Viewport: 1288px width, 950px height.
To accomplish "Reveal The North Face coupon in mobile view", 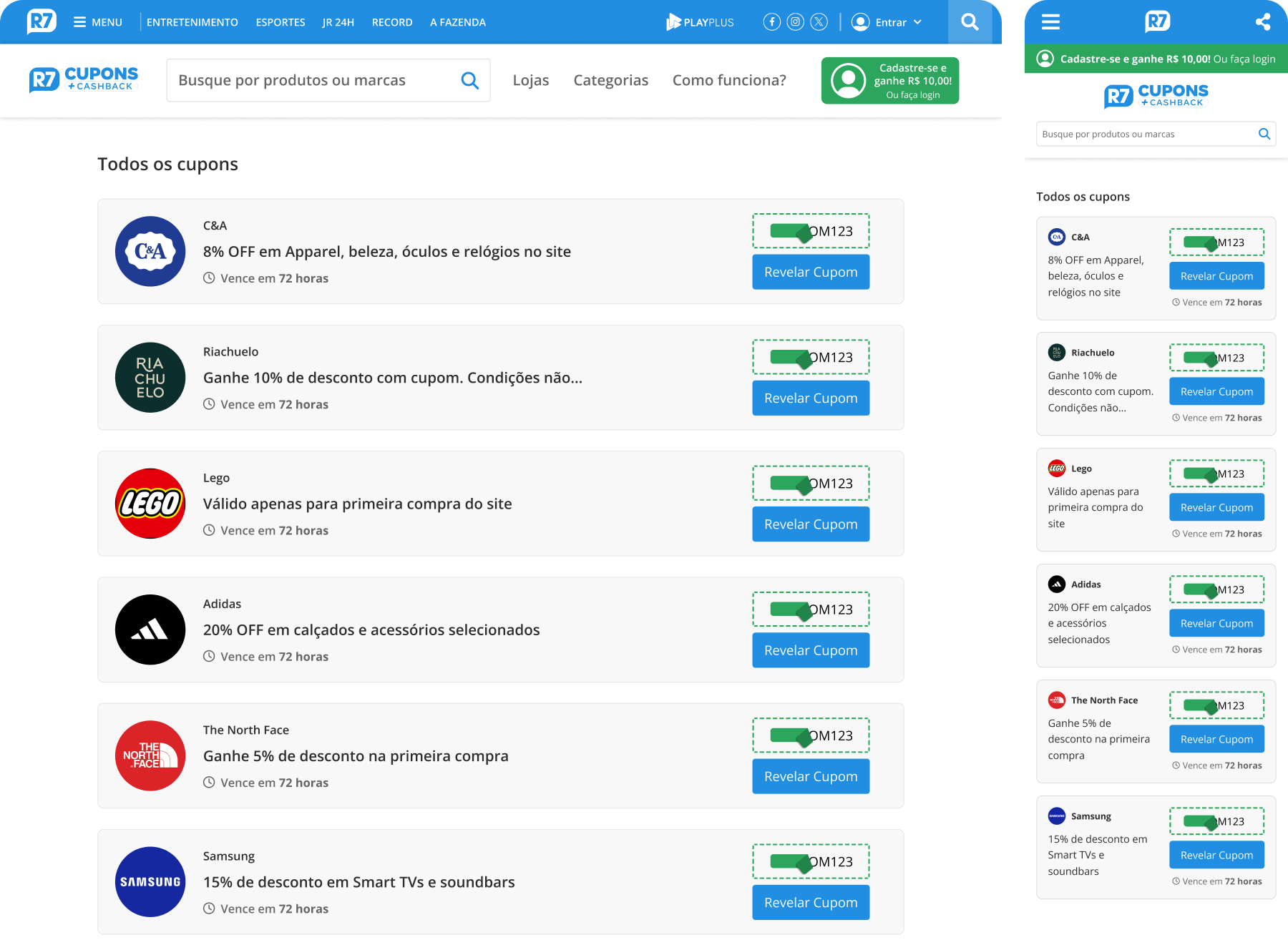I will coord(1216,739).
